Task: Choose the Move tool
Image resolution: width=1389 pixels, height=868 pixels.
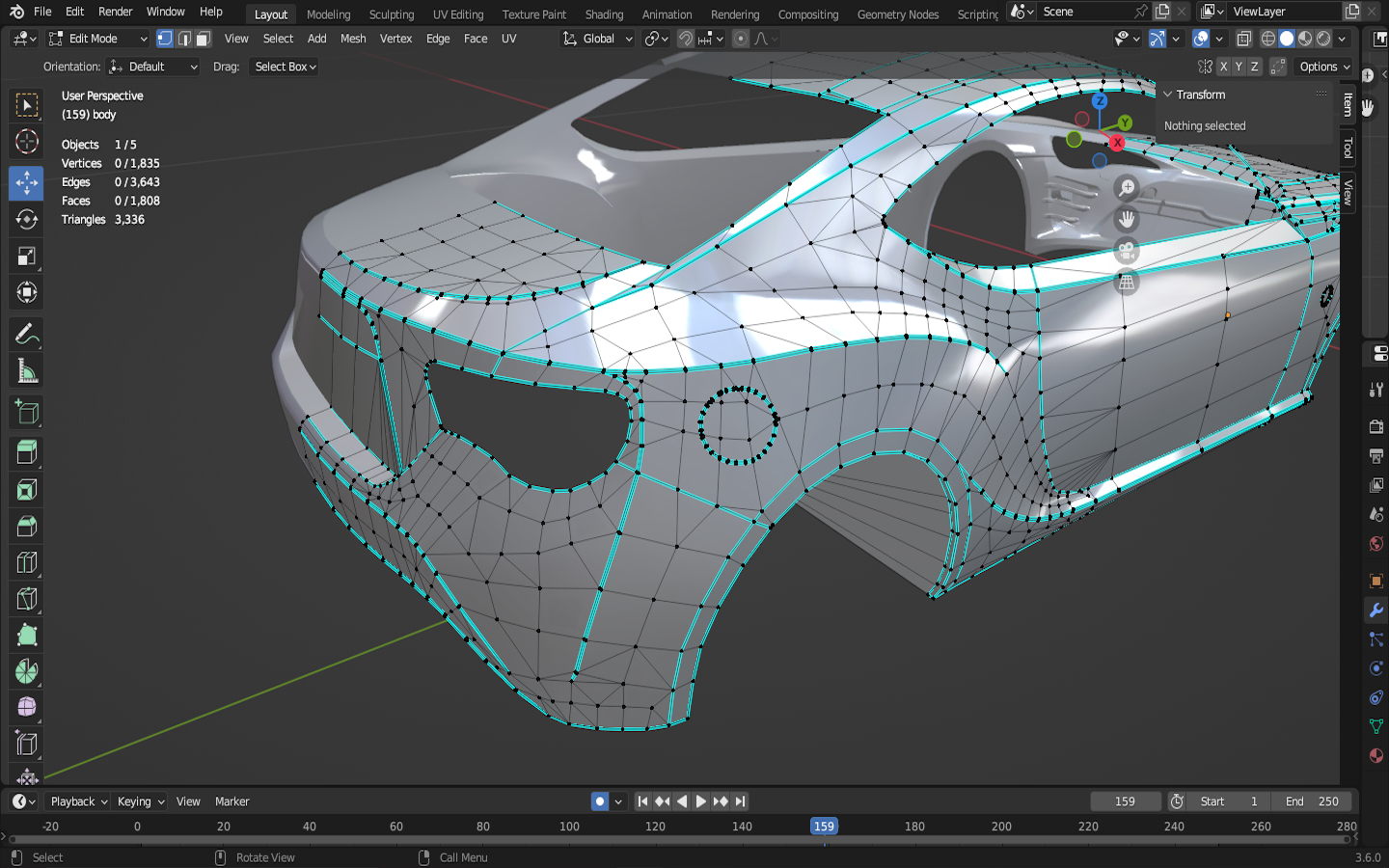Action: point(26,182)
